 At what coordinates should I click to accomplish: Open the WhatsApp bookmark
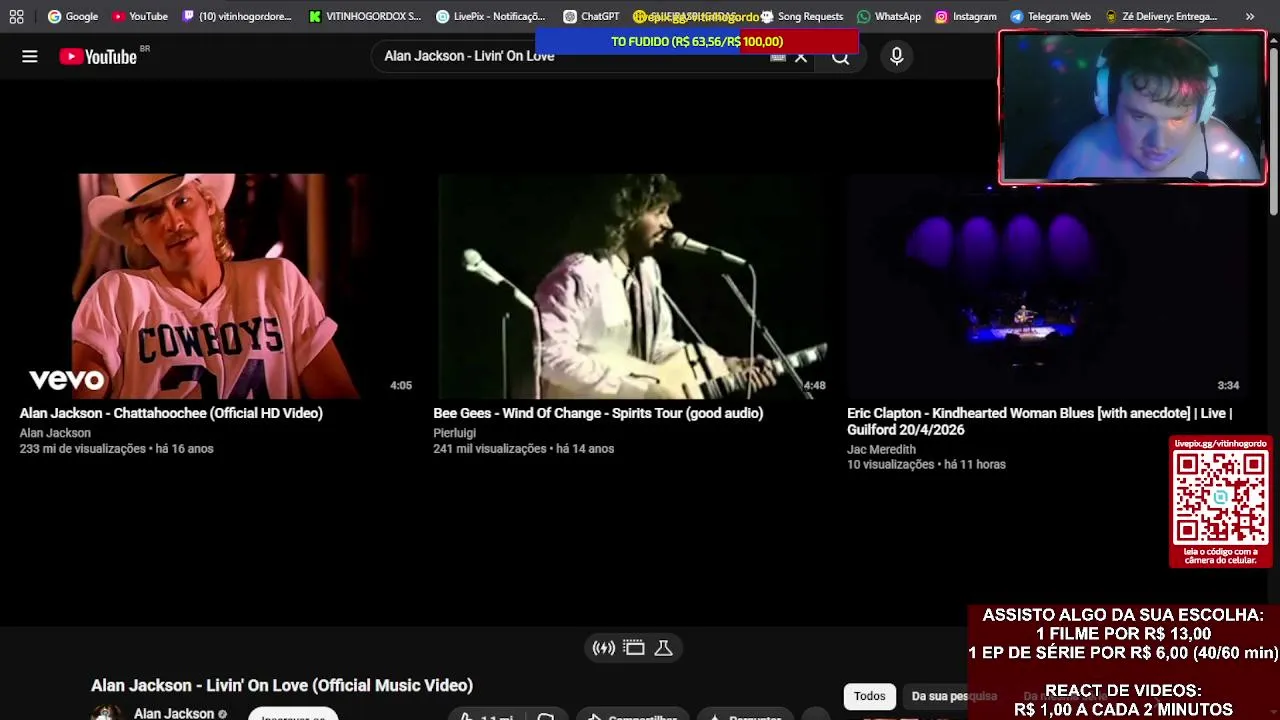click(889, 16)
